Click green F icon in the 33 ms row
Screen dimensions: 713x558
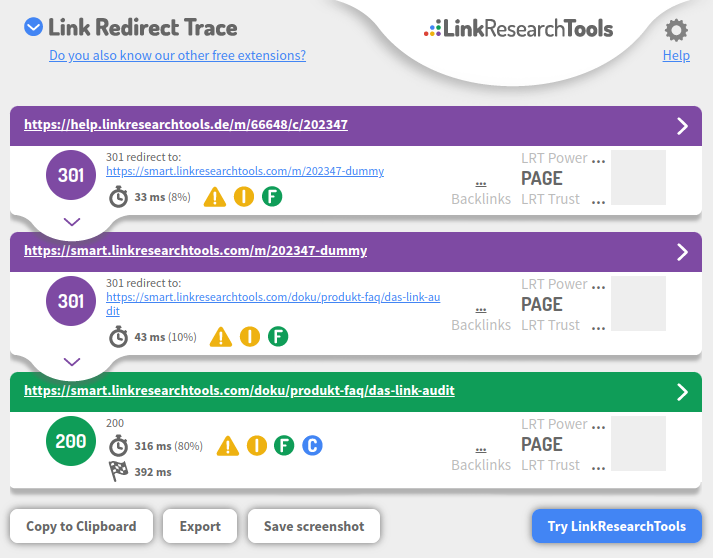272,197
